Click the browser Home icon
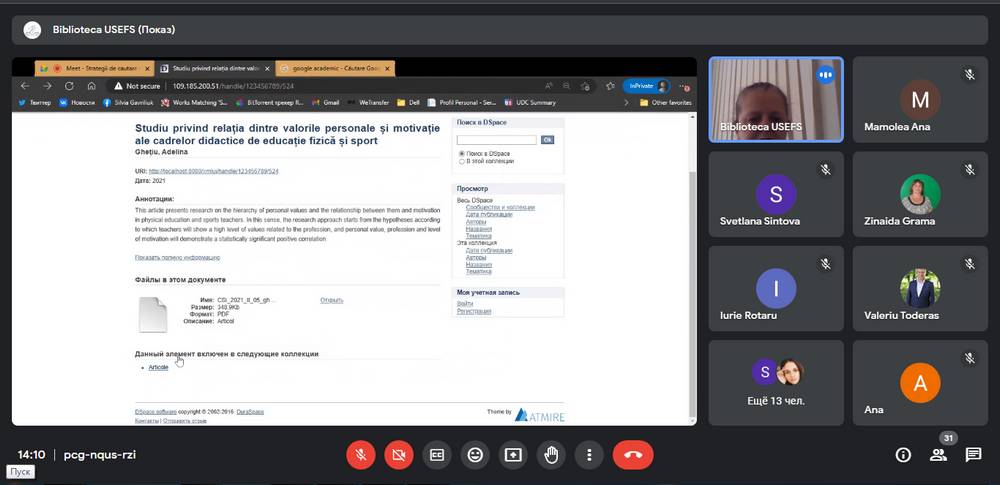 point(91,86)
